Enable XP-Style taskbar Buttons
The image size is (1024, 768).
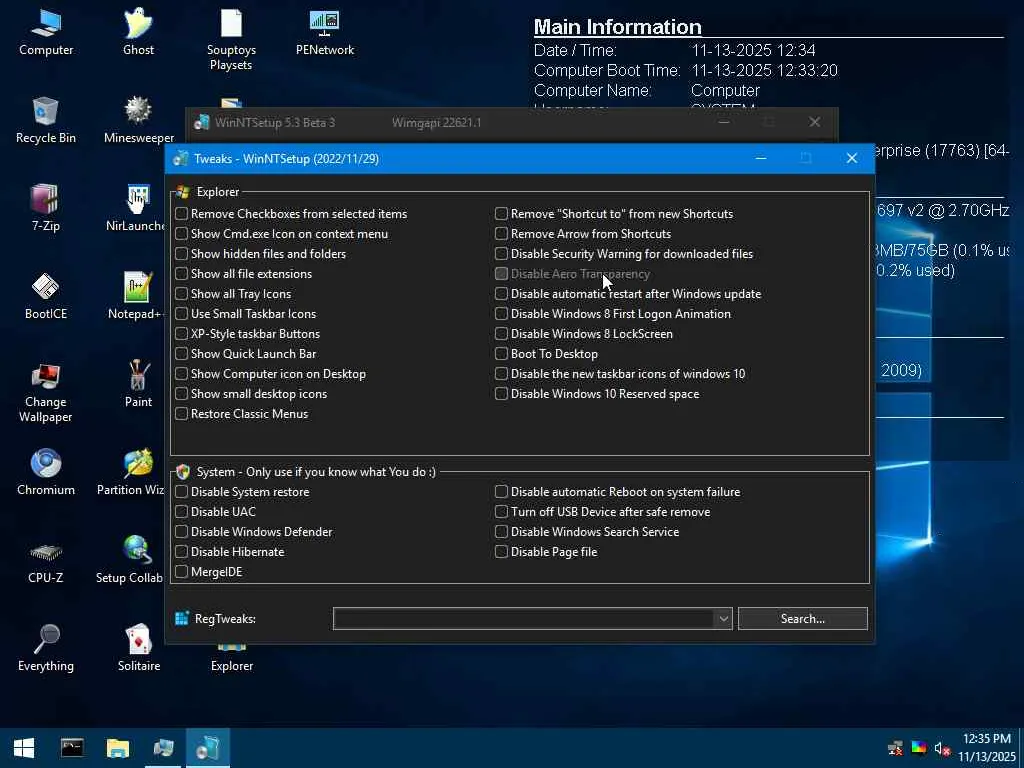(182, 334)
